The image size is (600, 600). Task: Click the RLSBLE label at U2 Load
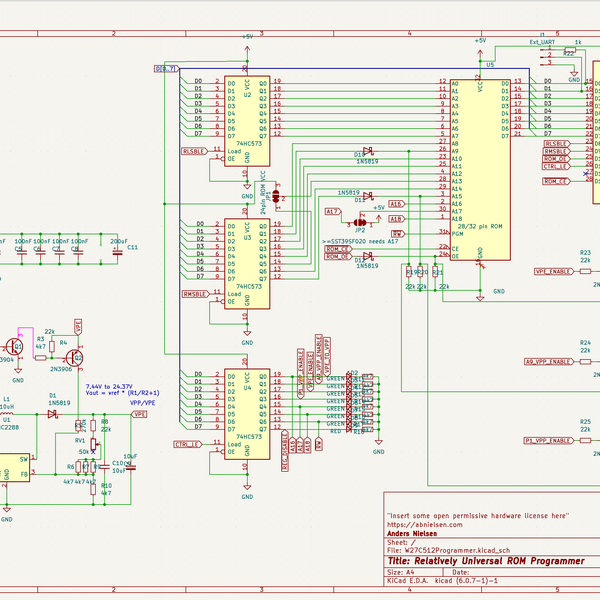195,151
